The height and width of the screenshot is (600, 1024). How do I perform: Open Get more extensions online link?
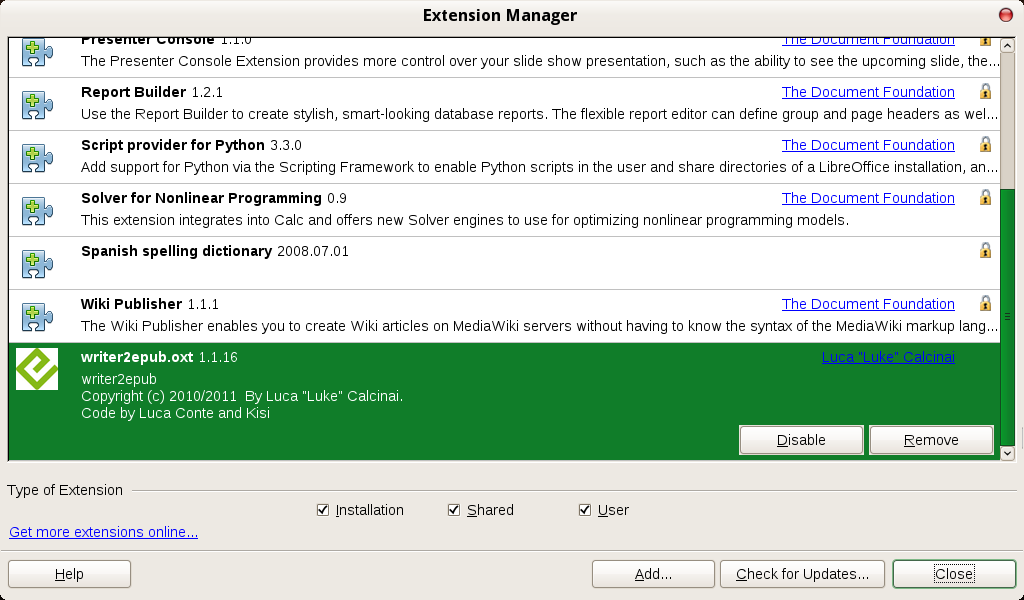[x=103, y=531]
